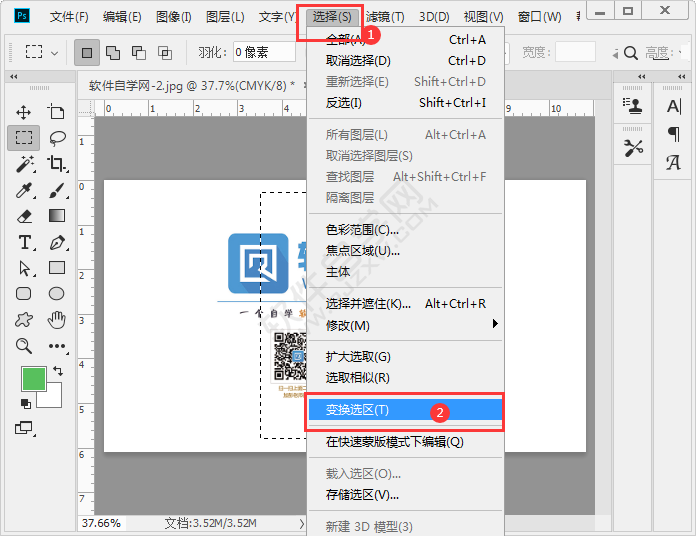Screen dimensions: 696x536
Task: Select the Rounded Rectangle tool
Action: (x=24, y=294)
